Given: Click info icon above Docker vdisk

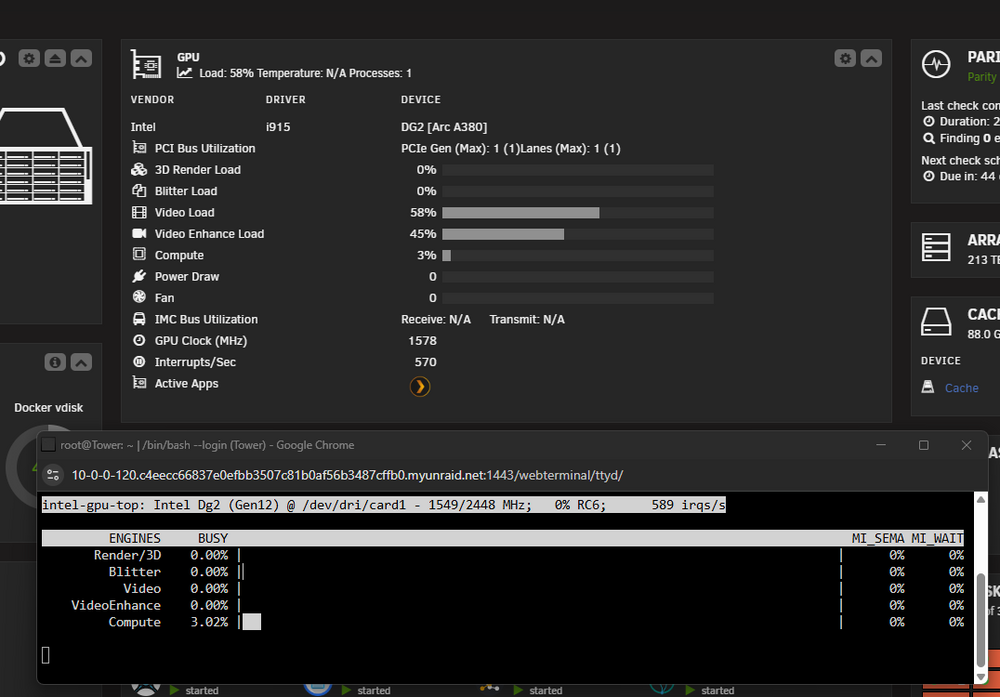Looking at the screenshot, I should click(x=55, y=362).
